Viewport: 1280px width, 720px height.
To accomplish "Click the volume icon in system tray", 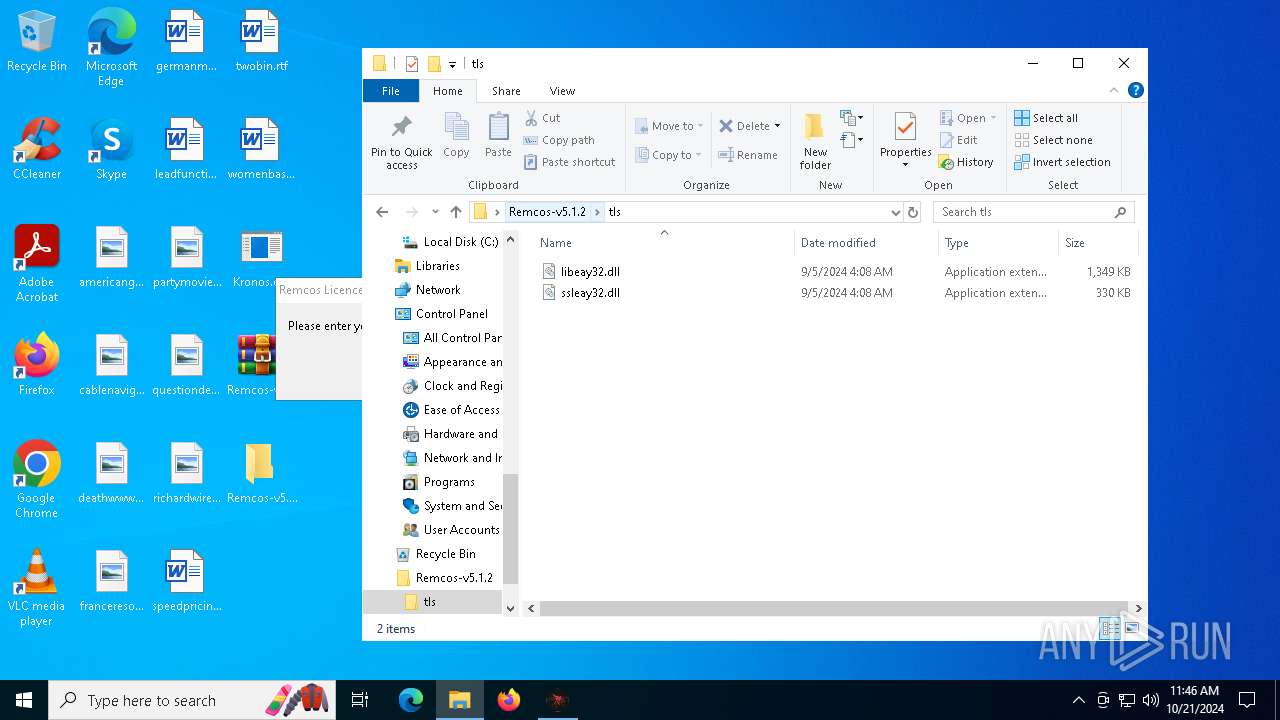I will tap(1151, 700).
